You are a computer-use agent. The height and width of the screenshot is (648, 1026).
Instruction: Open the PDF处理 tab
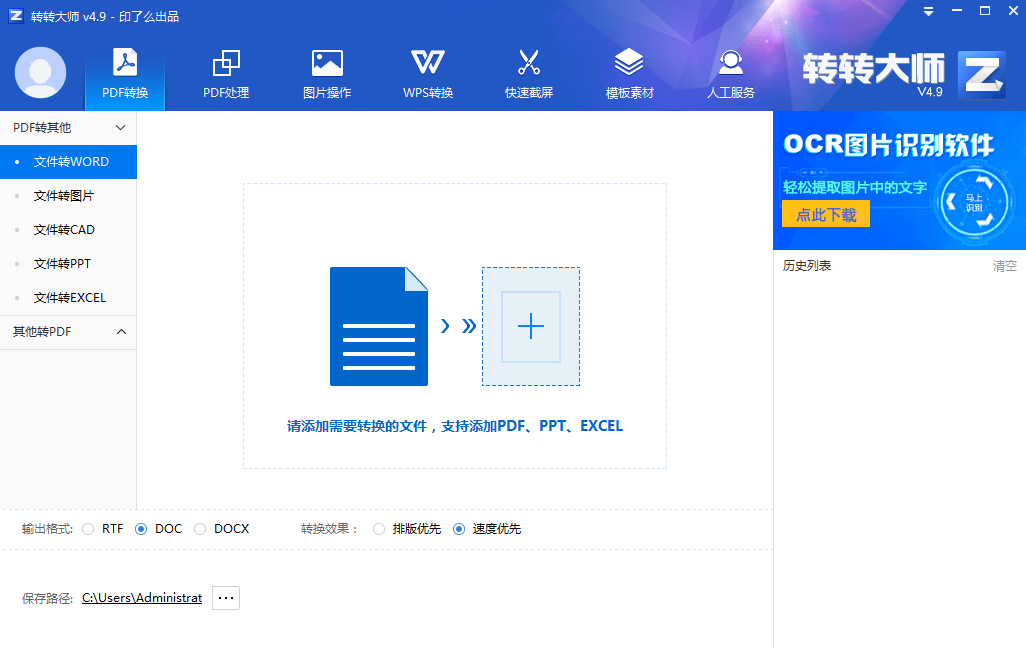[x=226, y=73]
